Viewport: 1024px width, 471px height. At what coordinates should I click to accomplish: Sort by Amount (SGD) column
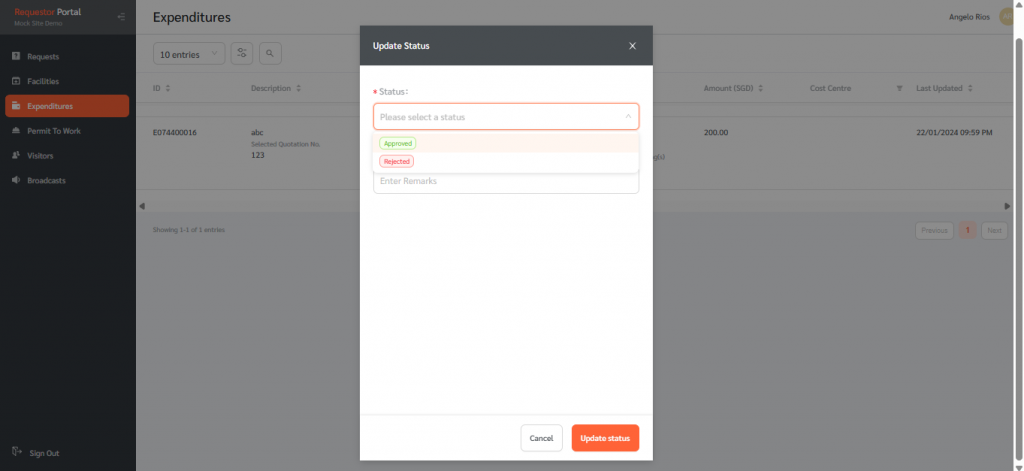761,88
